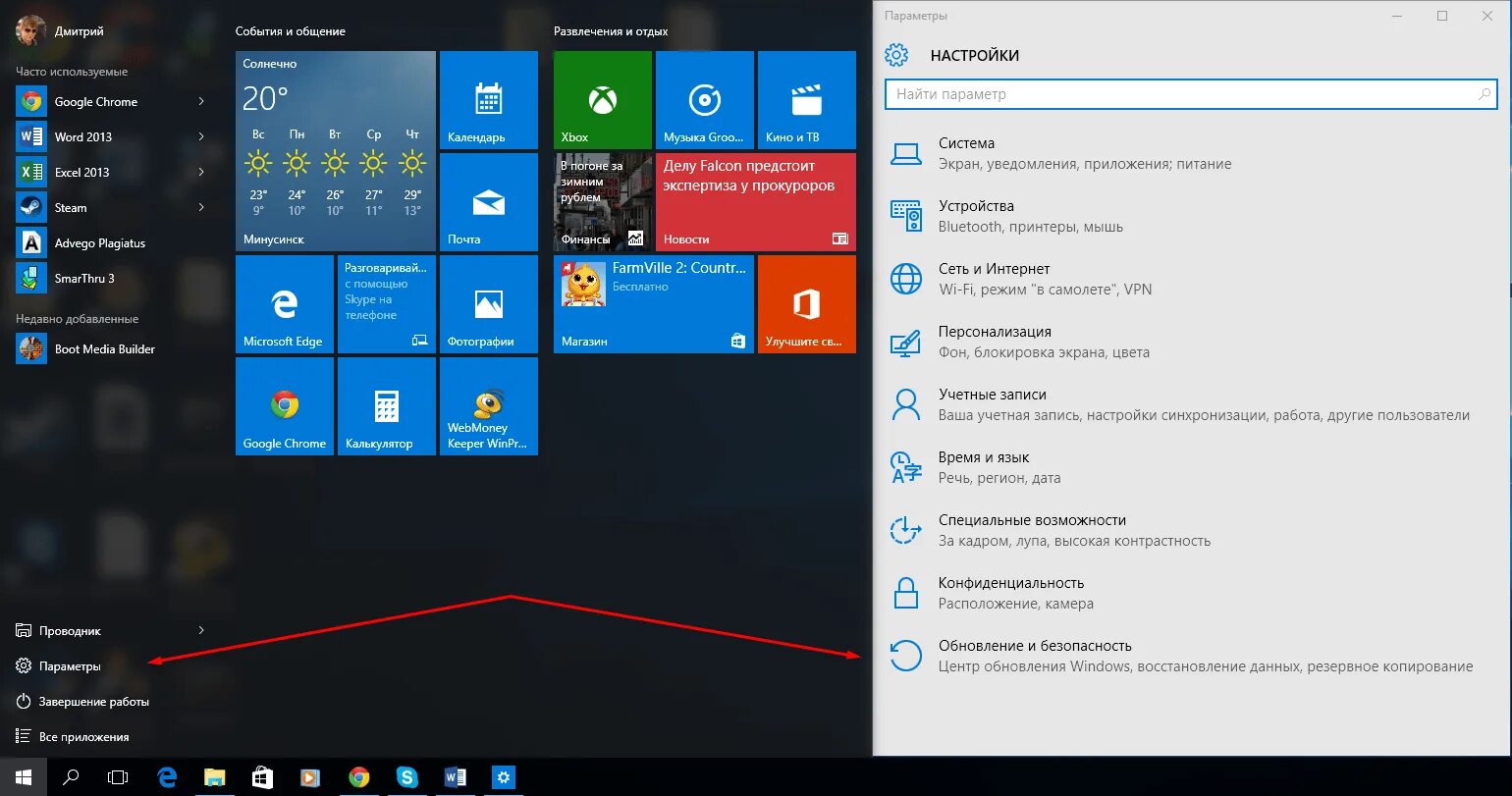Open Word from the taskbar
The width and height of the screenshot is (1512, 796).
(x=456, y=777)
